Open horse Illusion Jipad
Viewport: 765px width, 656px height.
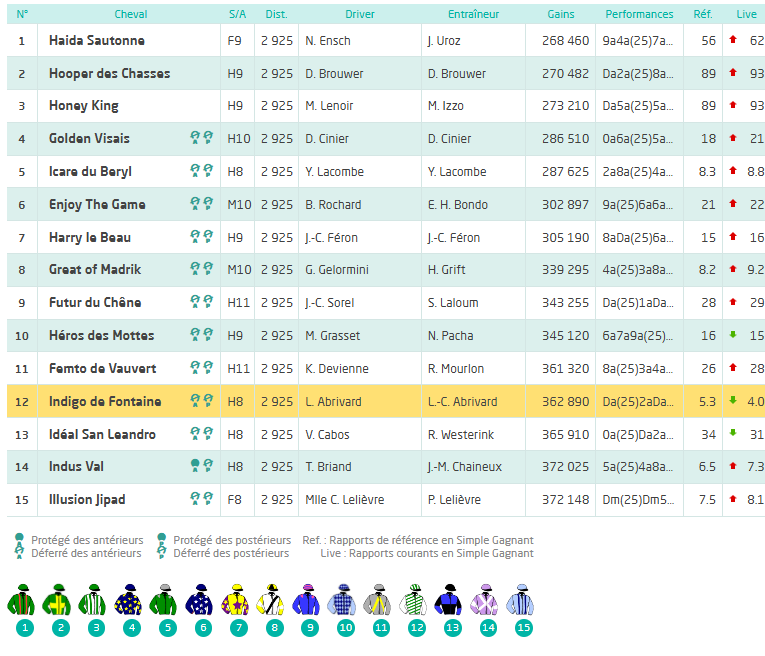[x=89, y=500]
